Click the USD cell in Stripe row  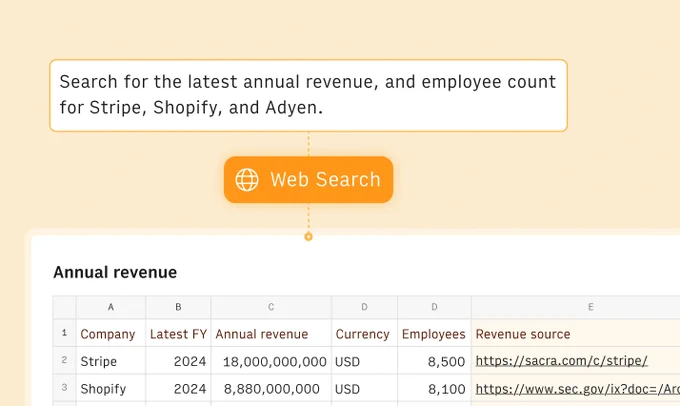364,361
